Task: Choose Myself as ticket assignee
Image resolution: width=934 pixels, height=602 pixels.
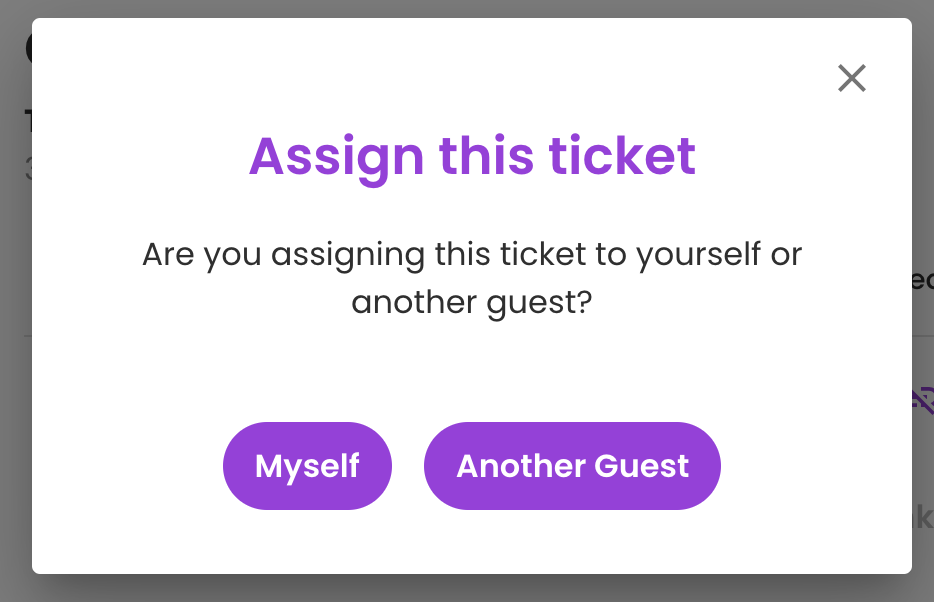Action: [307, 466]
